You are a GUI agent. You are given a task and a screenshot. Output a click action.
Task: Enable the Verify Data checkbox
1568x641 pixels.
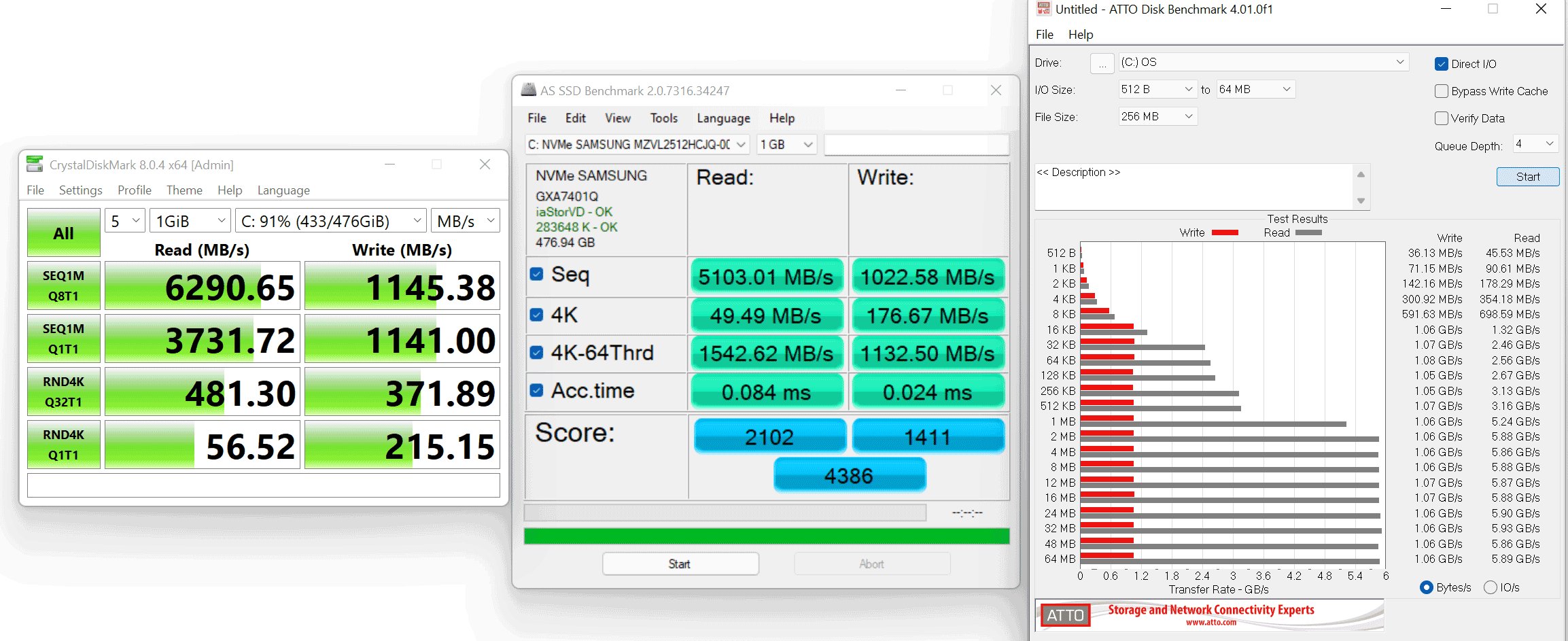pyautogui.click(x=1441, y=118)
